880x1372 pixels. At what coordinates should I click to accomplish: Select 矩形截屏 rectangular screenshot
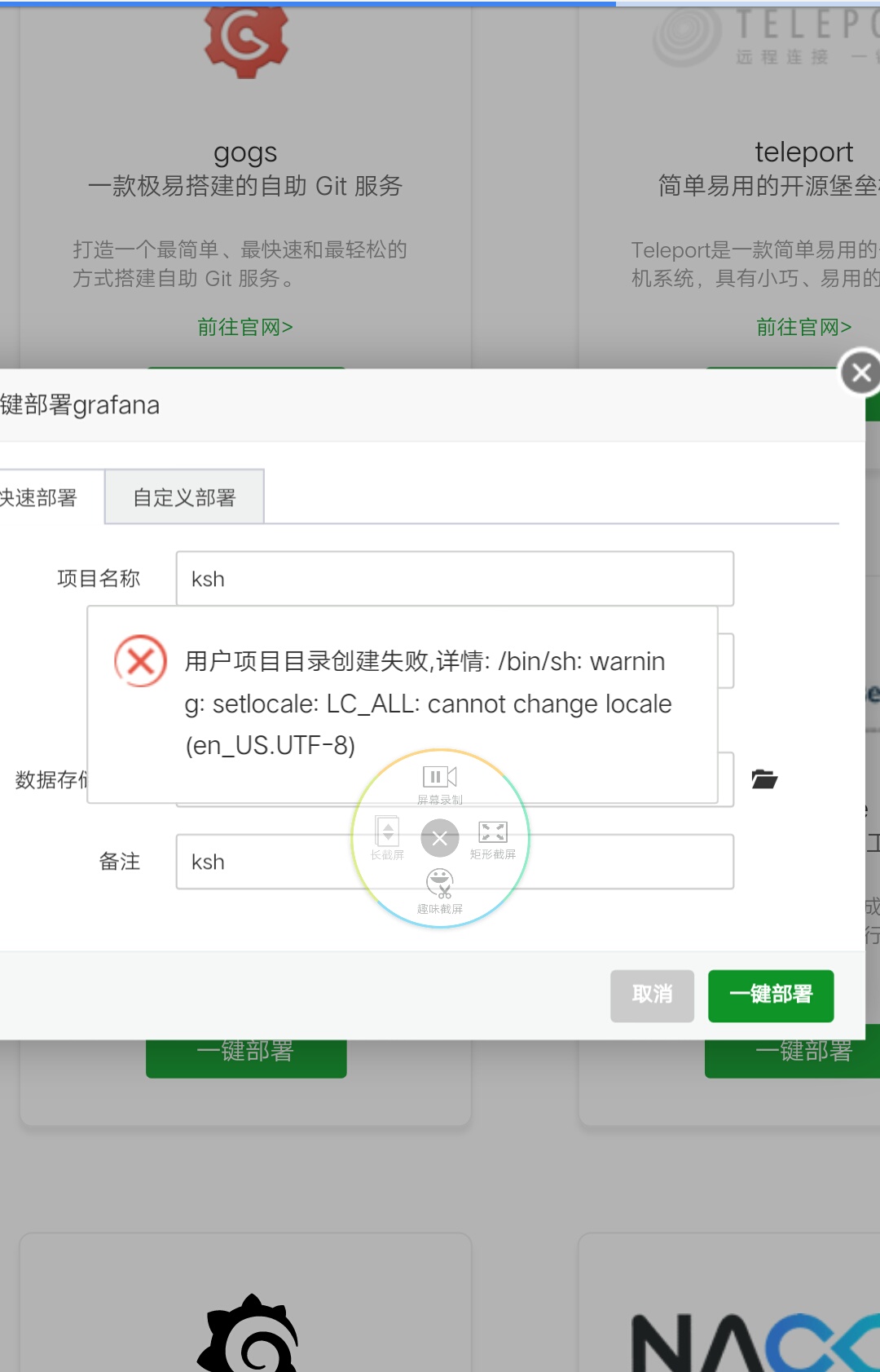coord(493,840)
